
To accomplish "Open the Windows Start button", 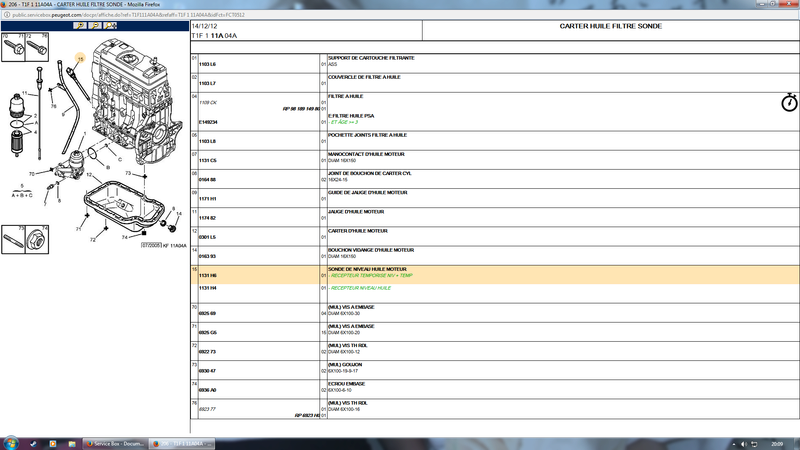I will (11, 443).
